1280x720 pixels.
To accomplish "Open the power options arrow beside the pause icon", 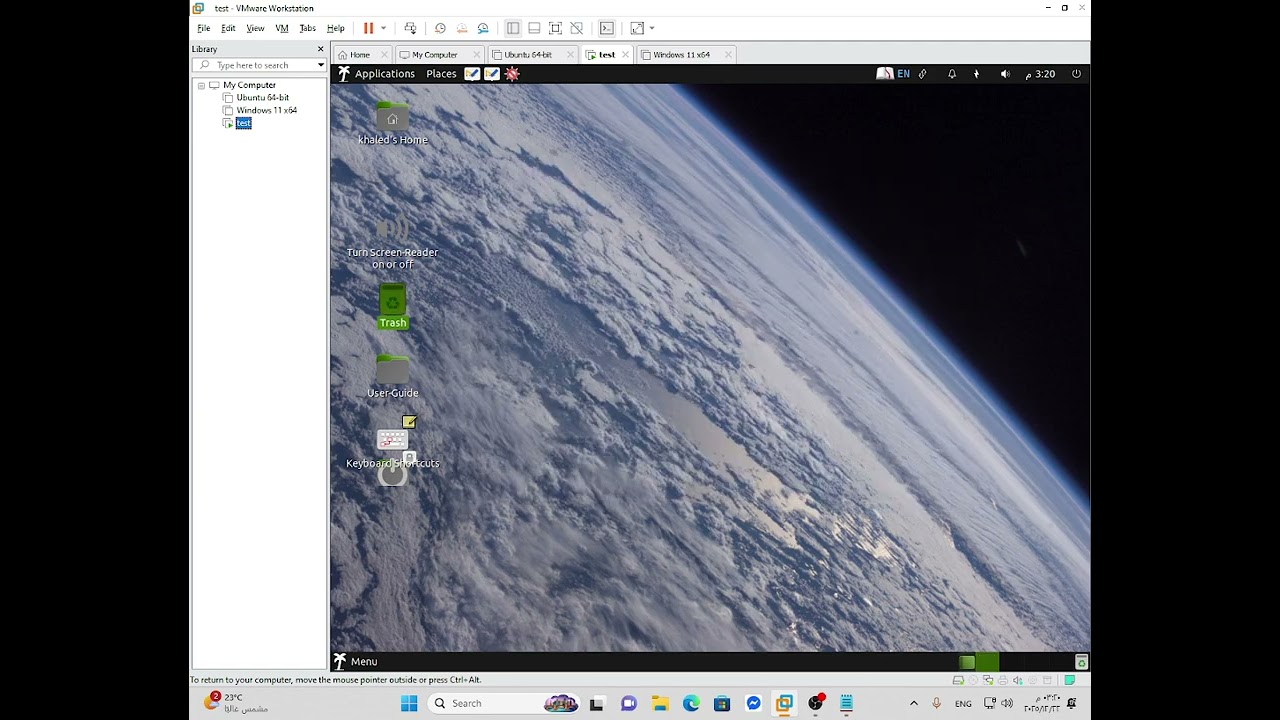I will coord(383,28).
